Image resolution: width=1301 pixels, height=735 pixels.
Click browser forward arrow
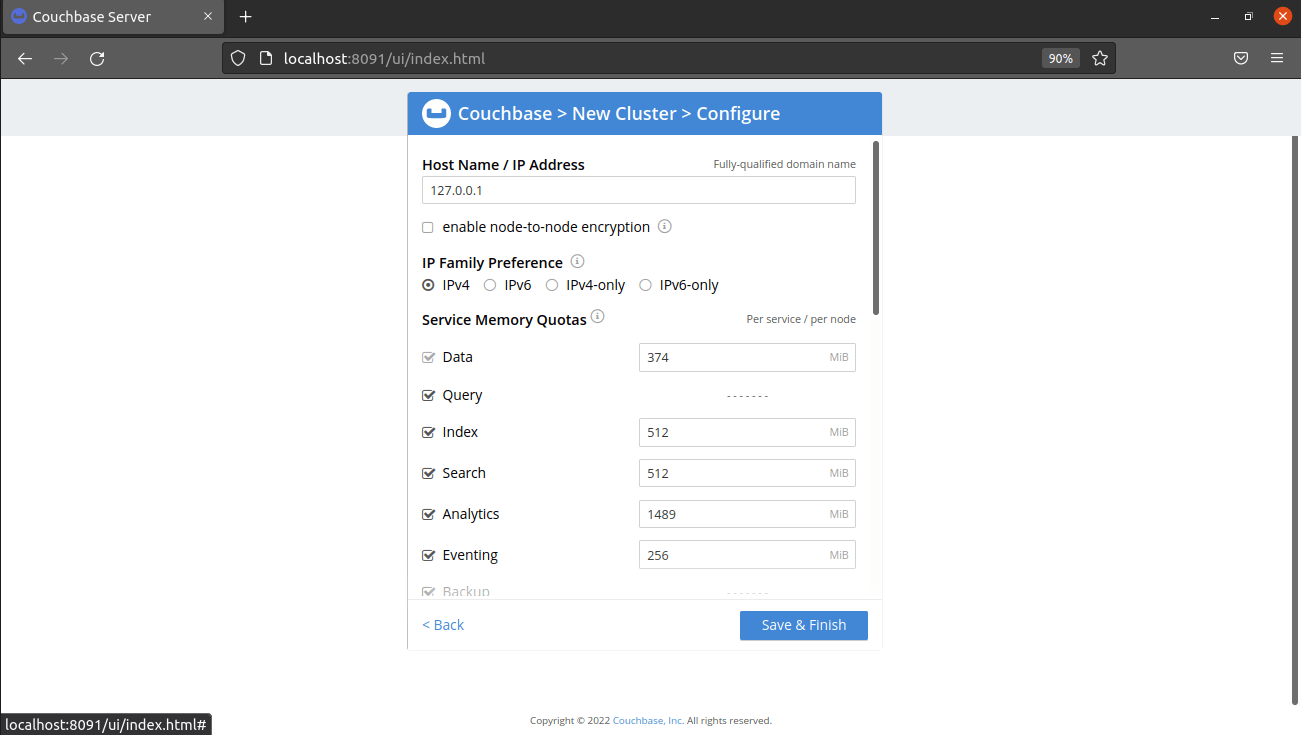(61, 58)
